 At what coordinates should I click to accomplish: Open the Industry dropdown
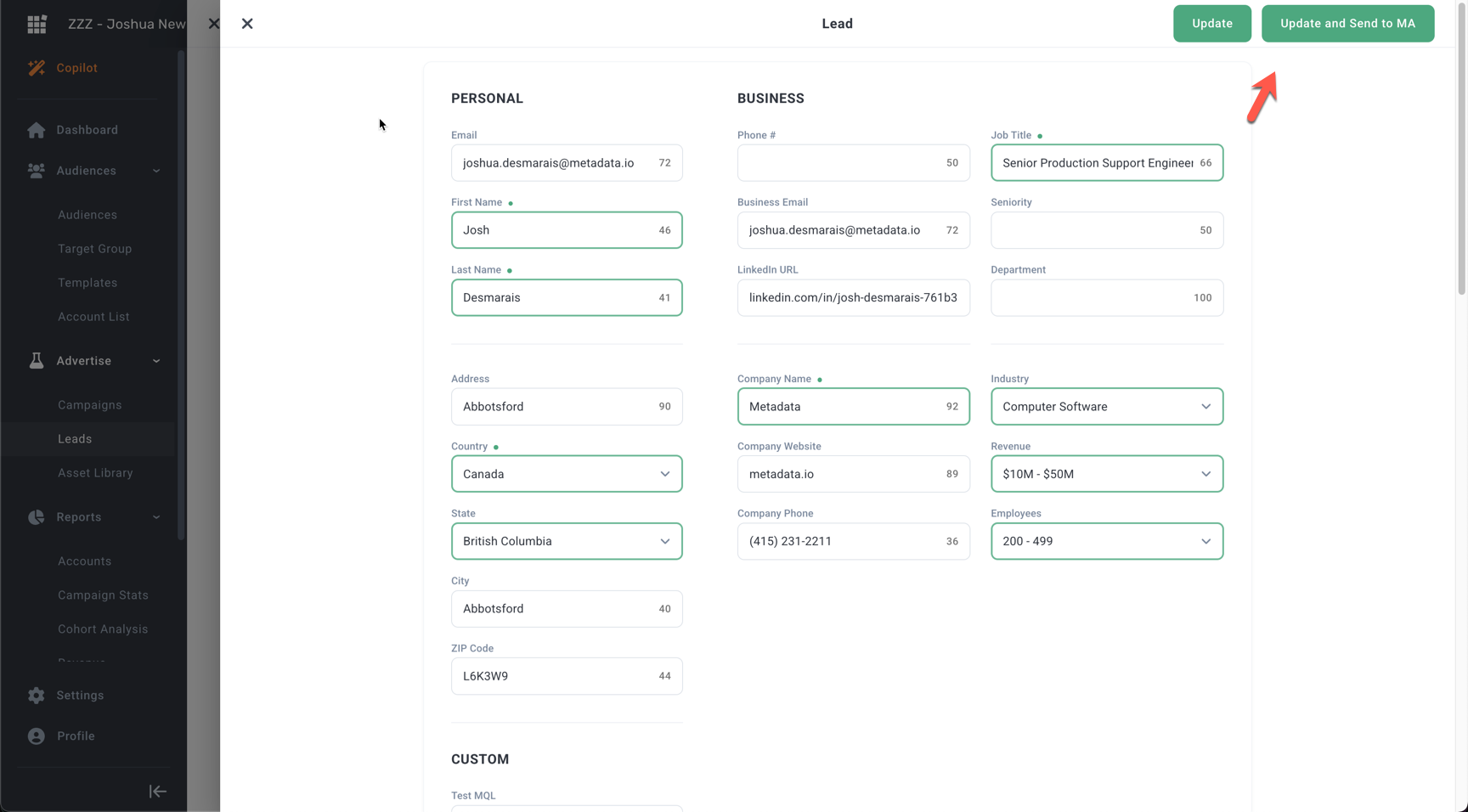pos(1106,407)
